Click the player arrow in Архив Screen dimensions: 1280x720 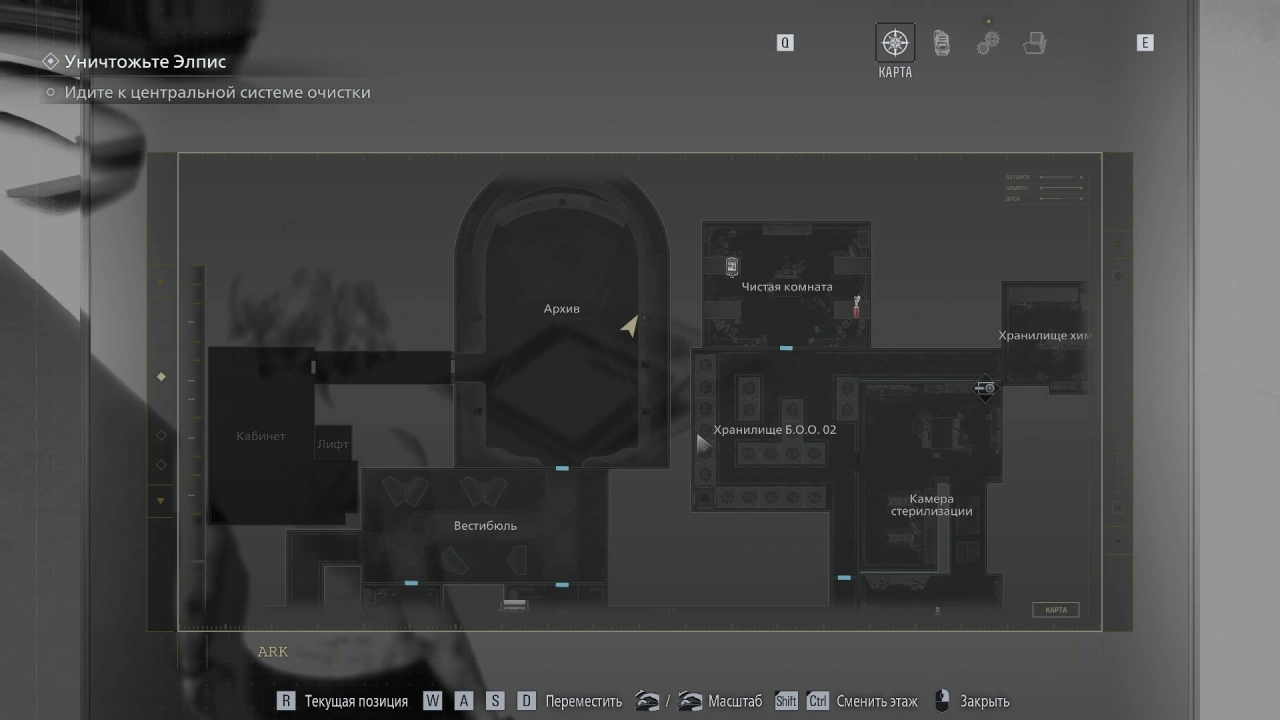[x=629, y=326]
